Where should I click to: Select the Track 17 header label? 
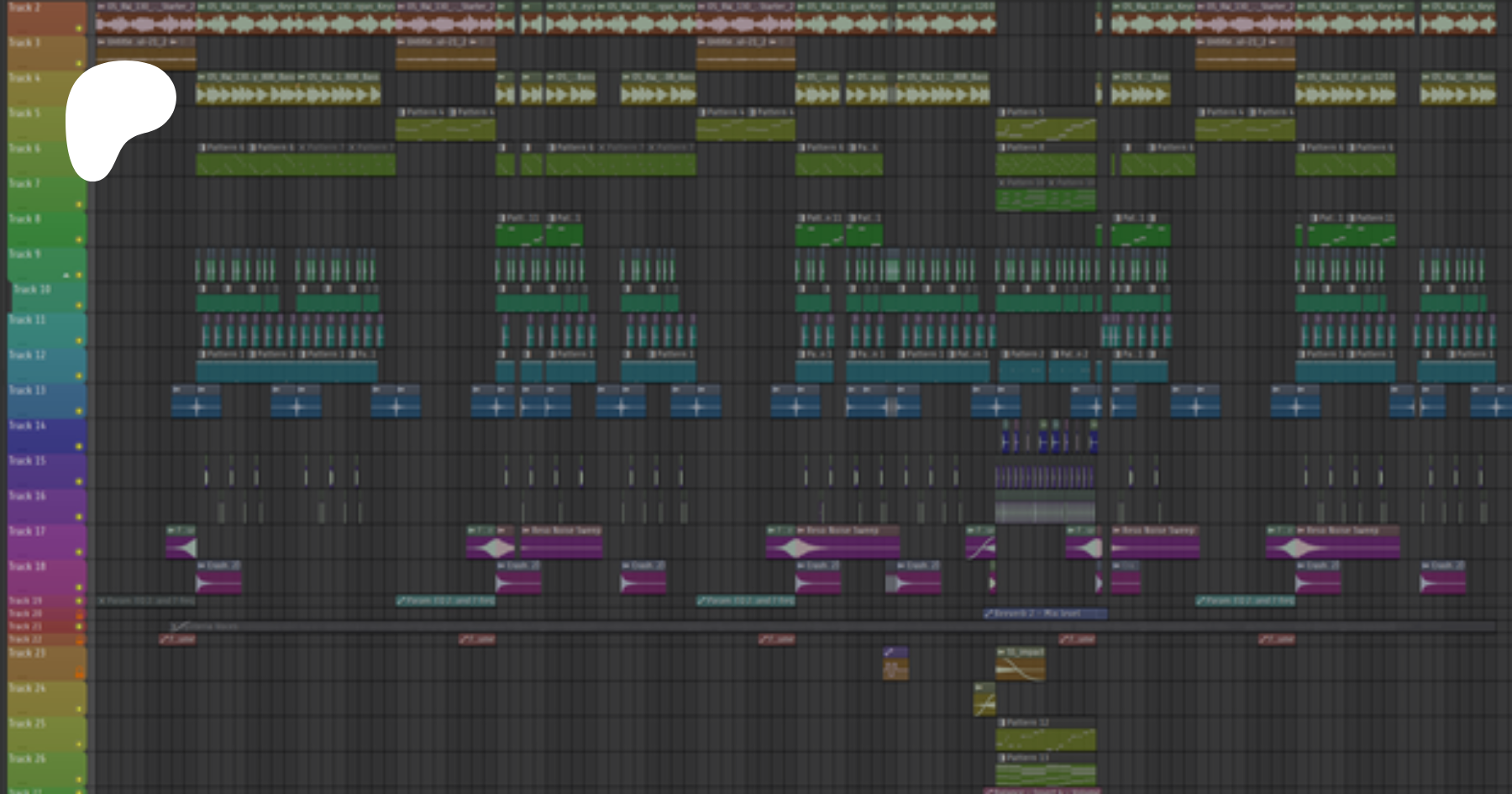pos(28,532)
